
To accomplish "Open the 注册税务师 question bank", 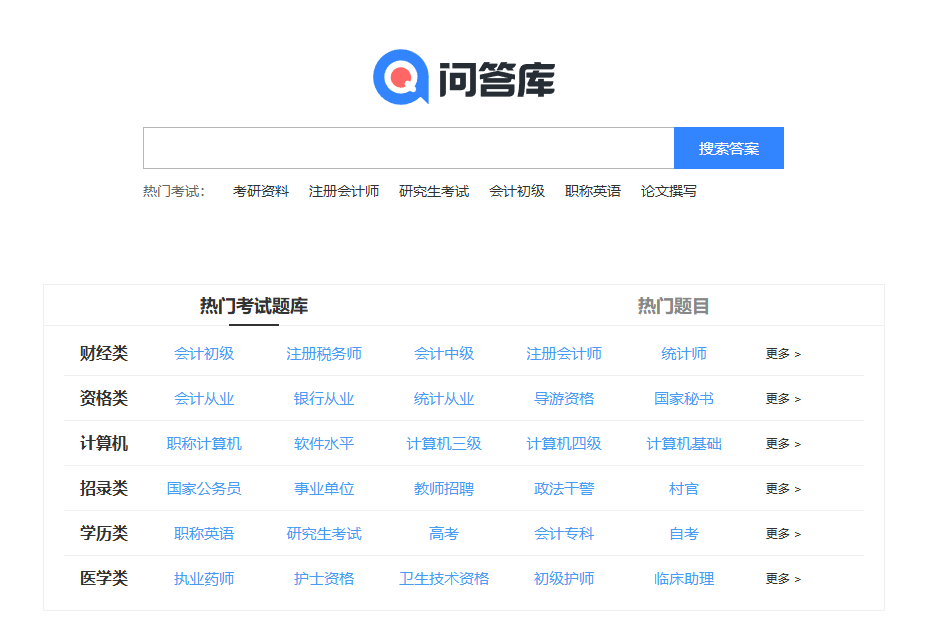I will click(x=324, y=354).
